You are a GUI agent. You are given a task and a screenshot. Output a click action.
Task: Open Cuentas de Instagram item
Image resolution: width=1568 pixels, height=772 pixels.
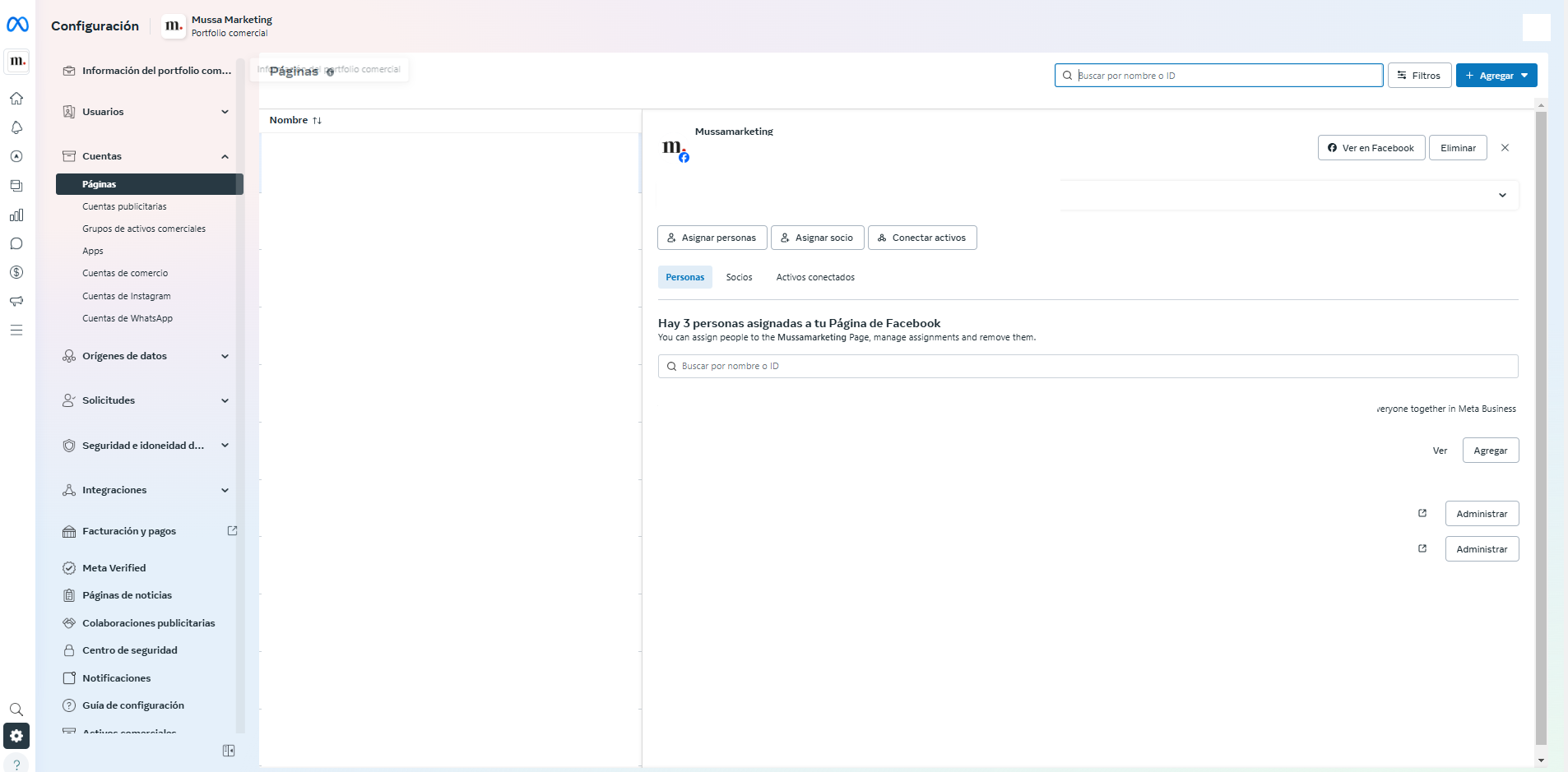(x=127, y=296)
